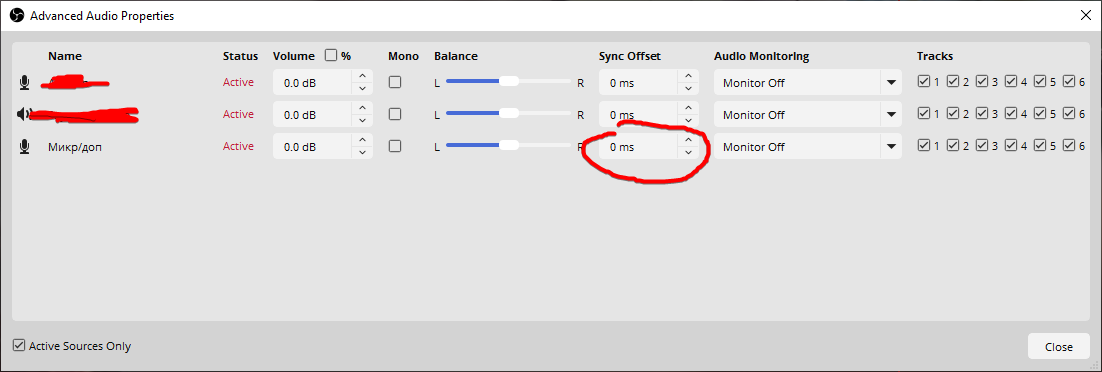Lower redacted mic source sync offset with the down arrow
The image size is (1102, 372).
688,89
